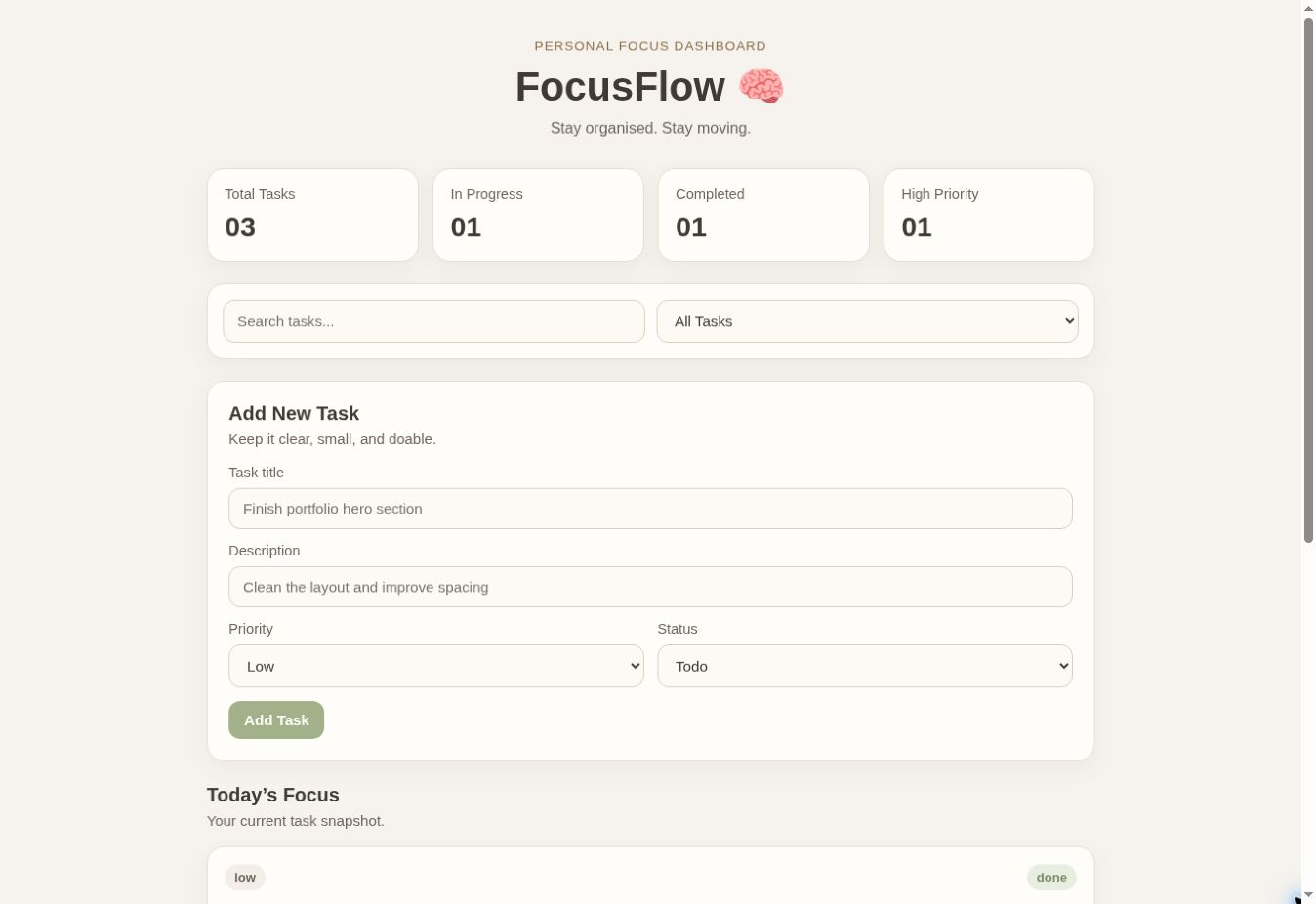Screen dimensions: 1316x904
Task: Click the Completed stat card
Action: (763, 215)
